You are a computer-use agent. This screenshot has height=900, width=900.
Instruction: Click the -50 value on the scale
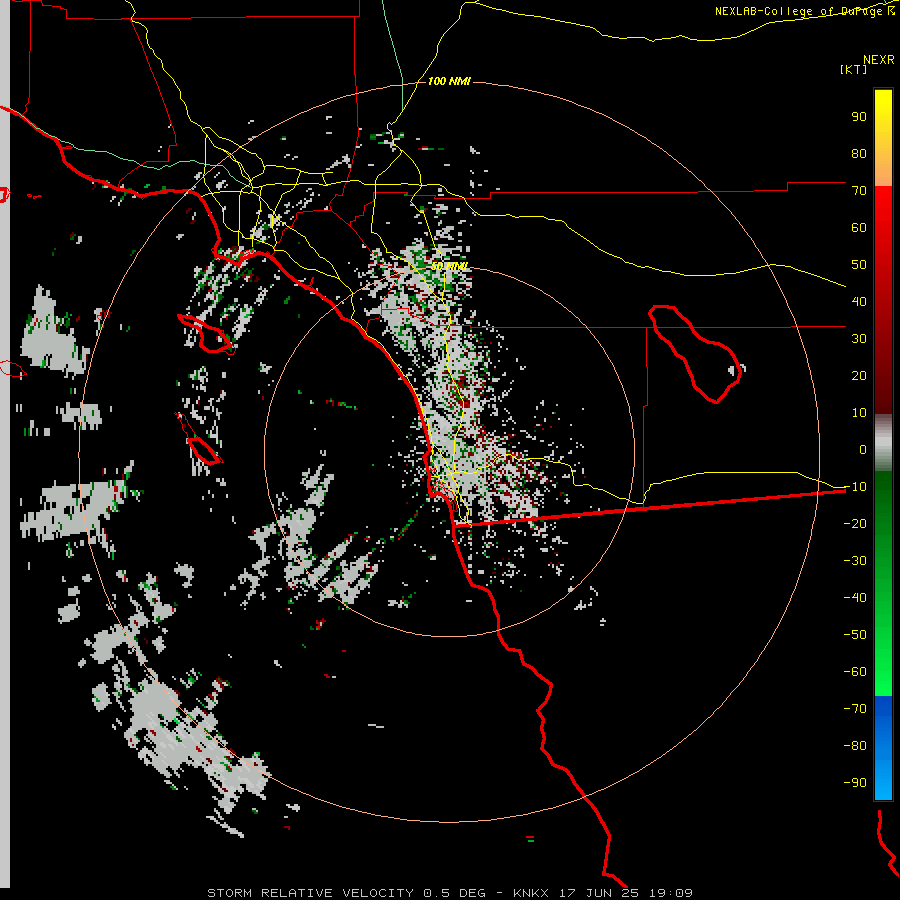click(855, 635)
